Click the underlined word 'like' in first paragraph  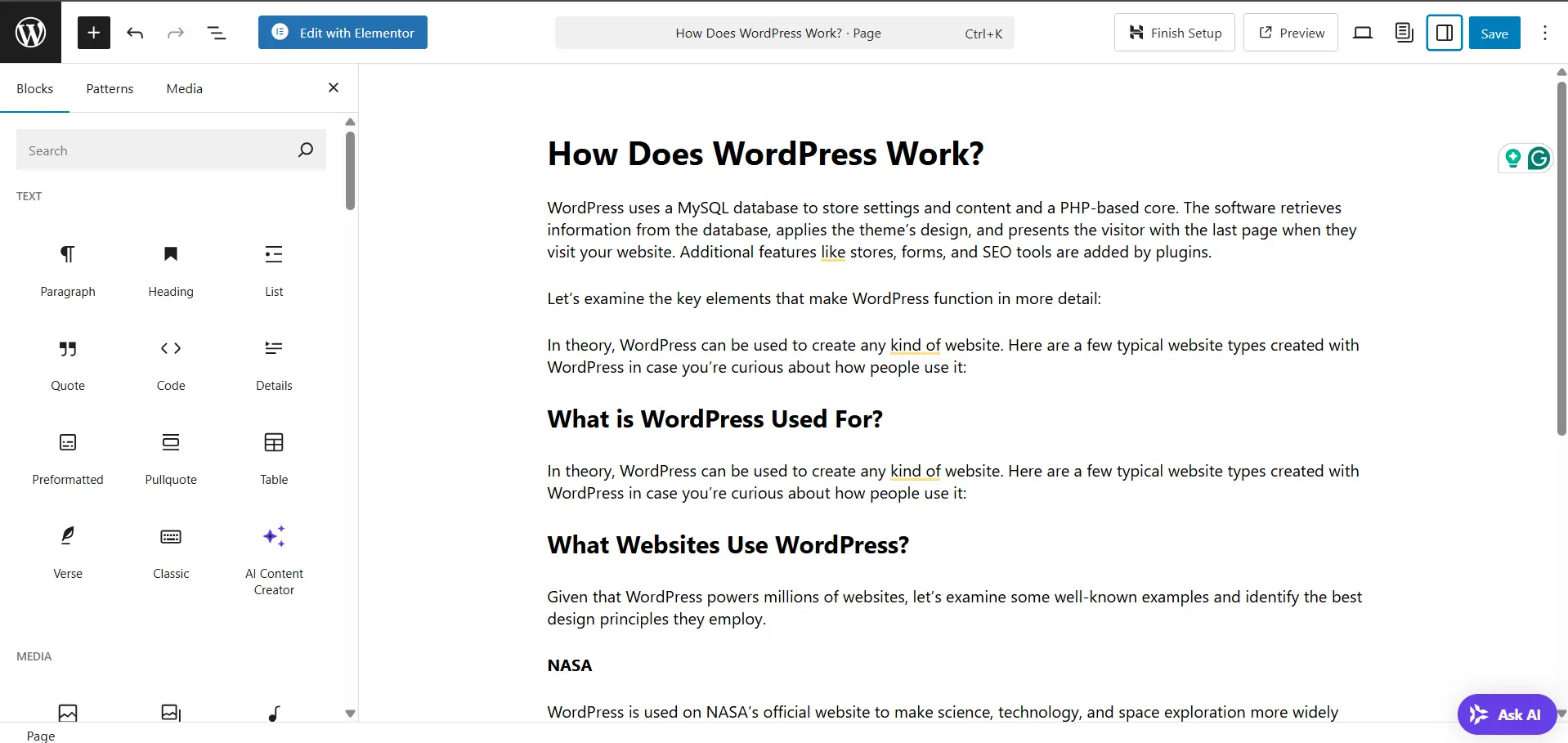pyautogui.click(x=833, y=252)
